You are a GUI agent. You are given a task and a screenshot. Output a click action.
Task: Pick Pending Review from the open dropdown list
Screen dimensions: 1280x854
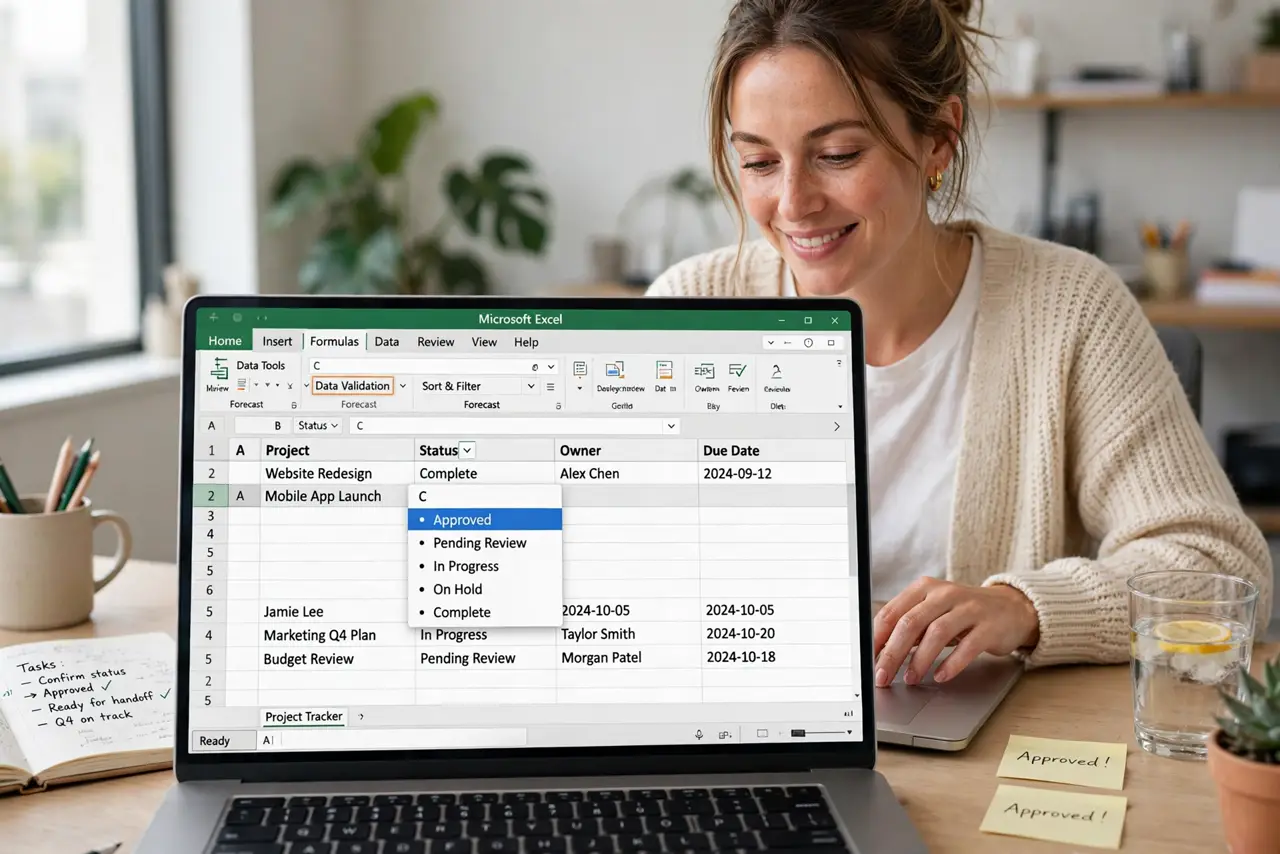coord(485,543)
